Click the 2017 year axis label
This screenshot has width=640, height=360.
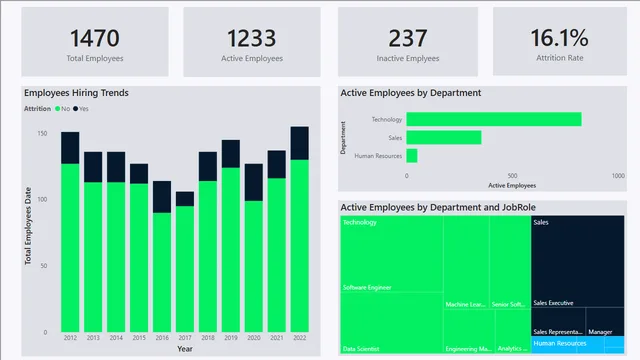[185, 338]
